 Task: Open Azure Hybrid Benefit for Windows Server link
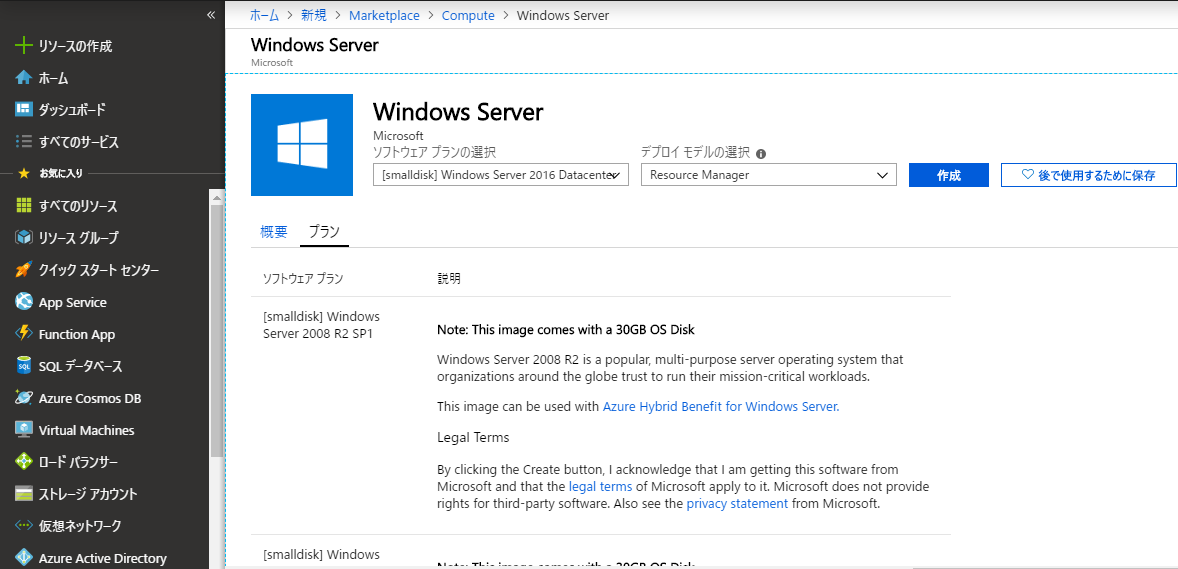point(721,407)
